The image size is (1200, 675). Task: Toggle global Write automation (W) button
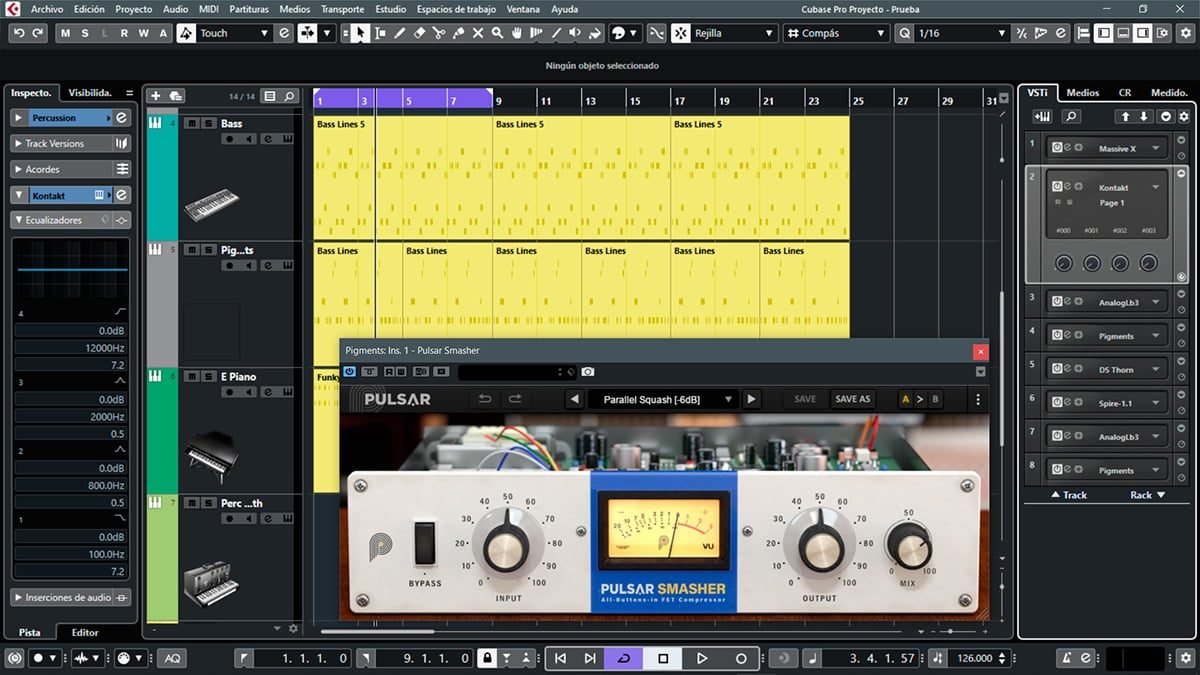(145, 33)
